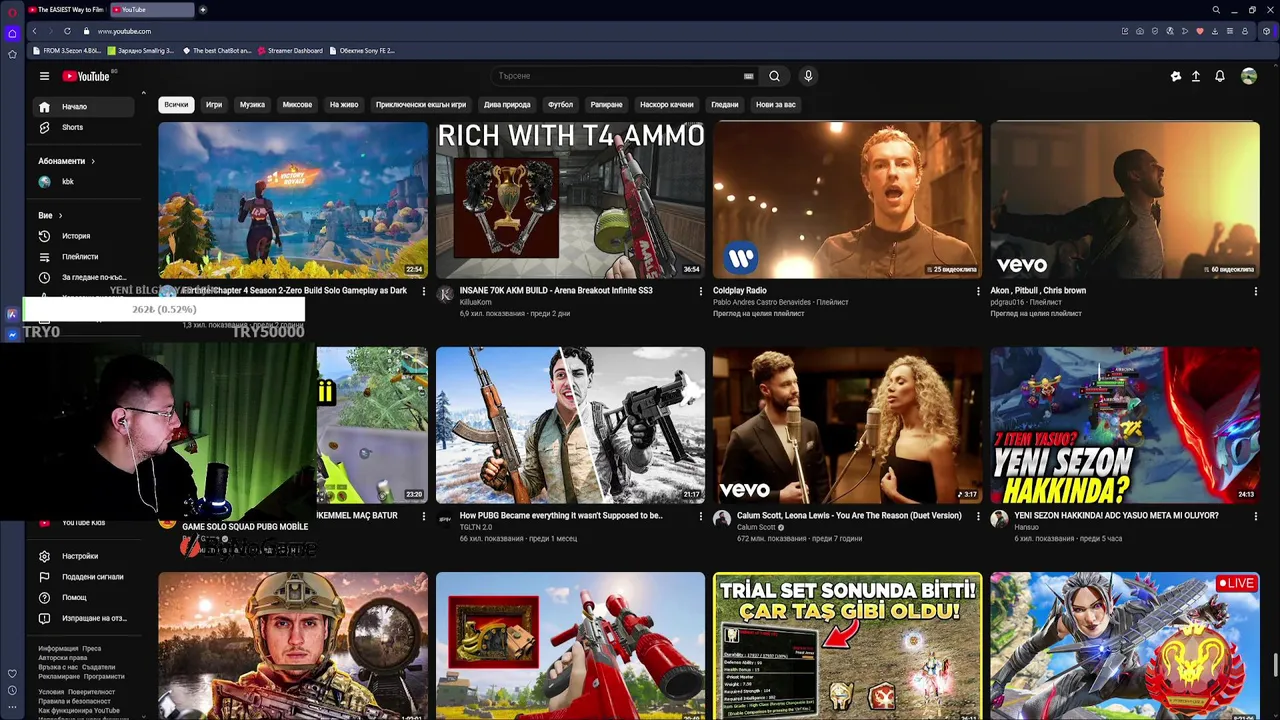
Task: Go to the YouTube logo homepage
Action: 86,76
